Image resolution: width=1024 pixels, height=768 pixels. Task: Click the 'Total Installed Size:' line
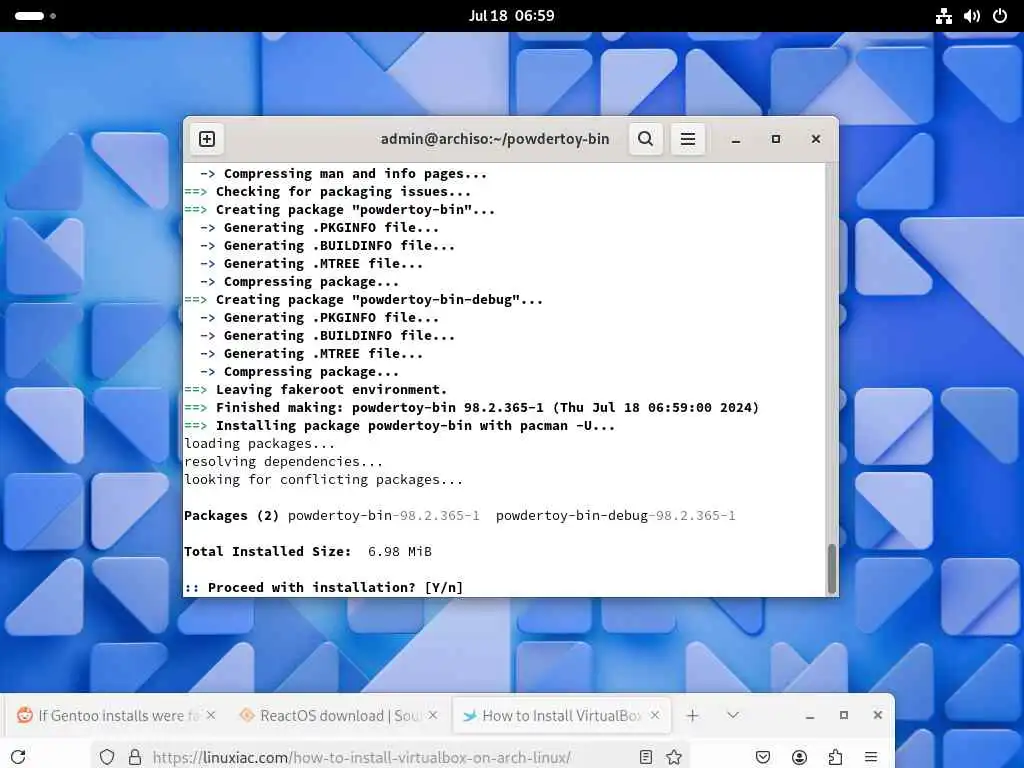308,551
